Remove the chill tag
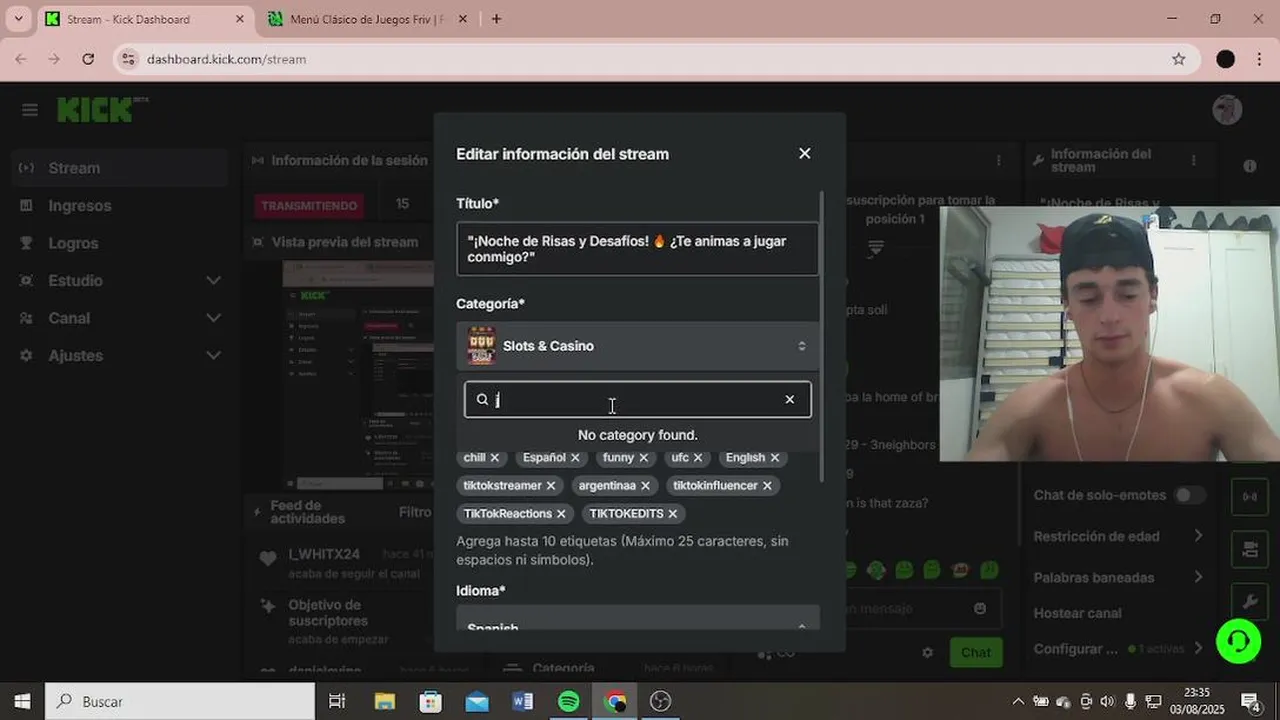This screenshot has width=1280, height=720. (495, 458)
